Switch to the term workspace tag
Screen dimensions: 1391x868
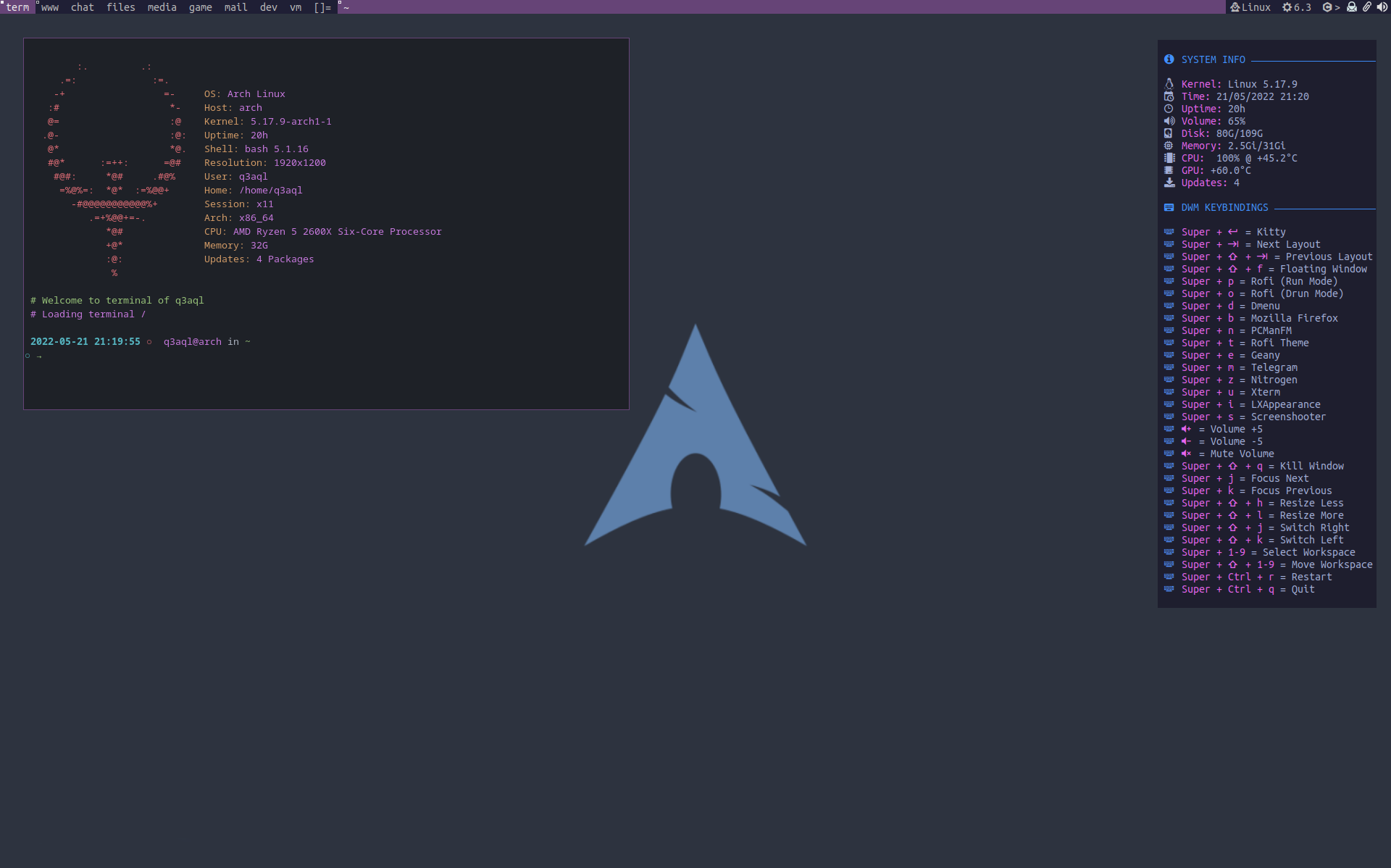point(17,7)
